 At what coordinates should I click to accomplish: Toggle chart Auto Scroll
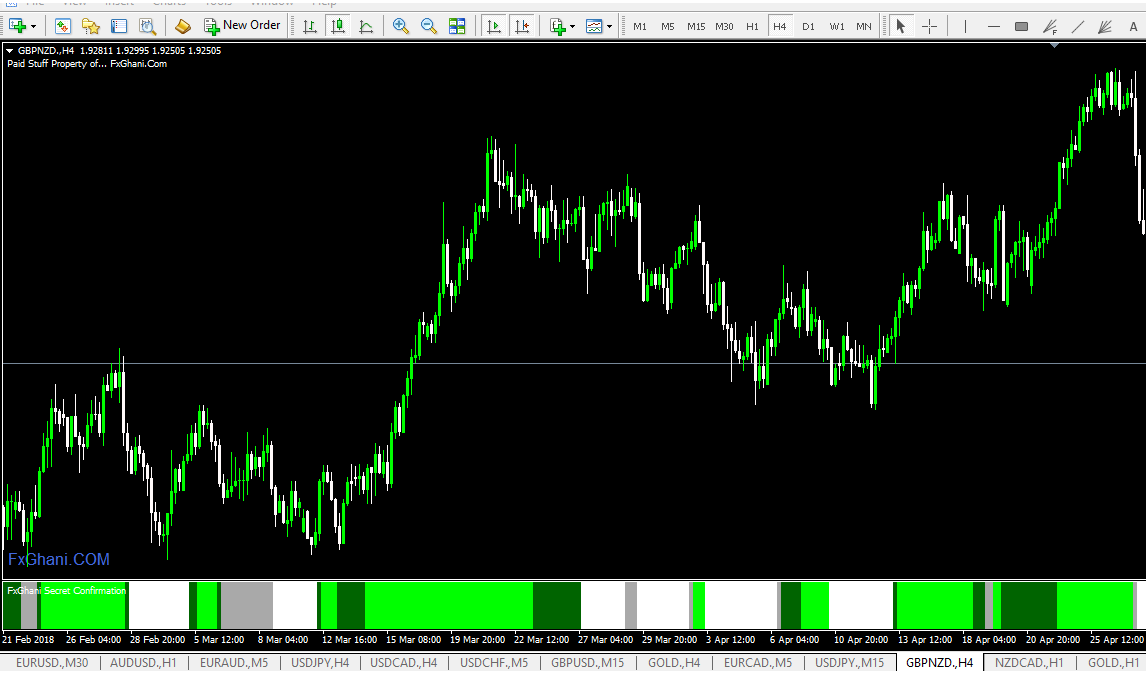493,26
